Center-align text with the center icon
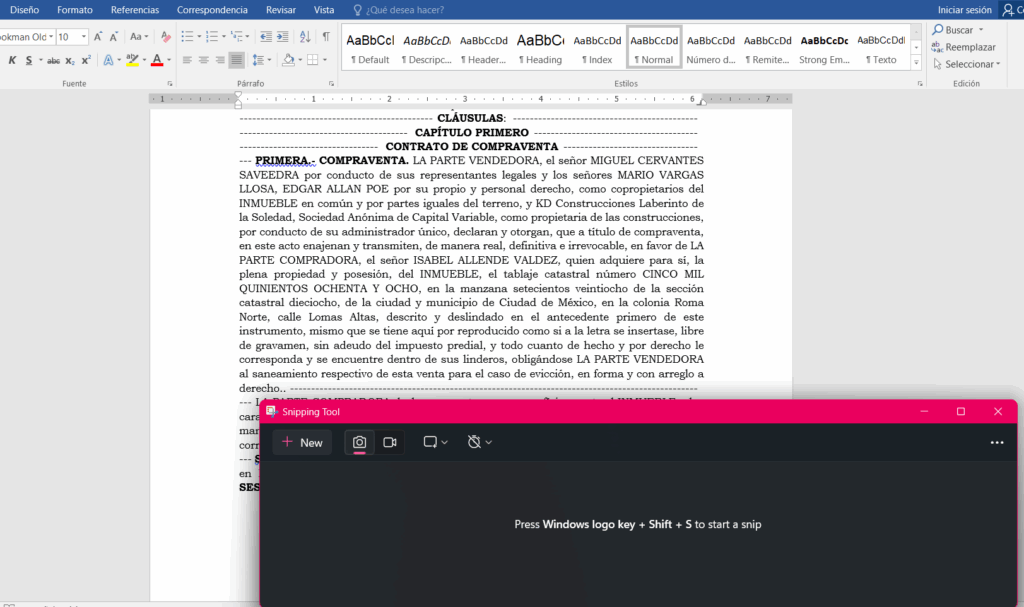This screenshot has width=1024, height=607. [x=203, y=60]
